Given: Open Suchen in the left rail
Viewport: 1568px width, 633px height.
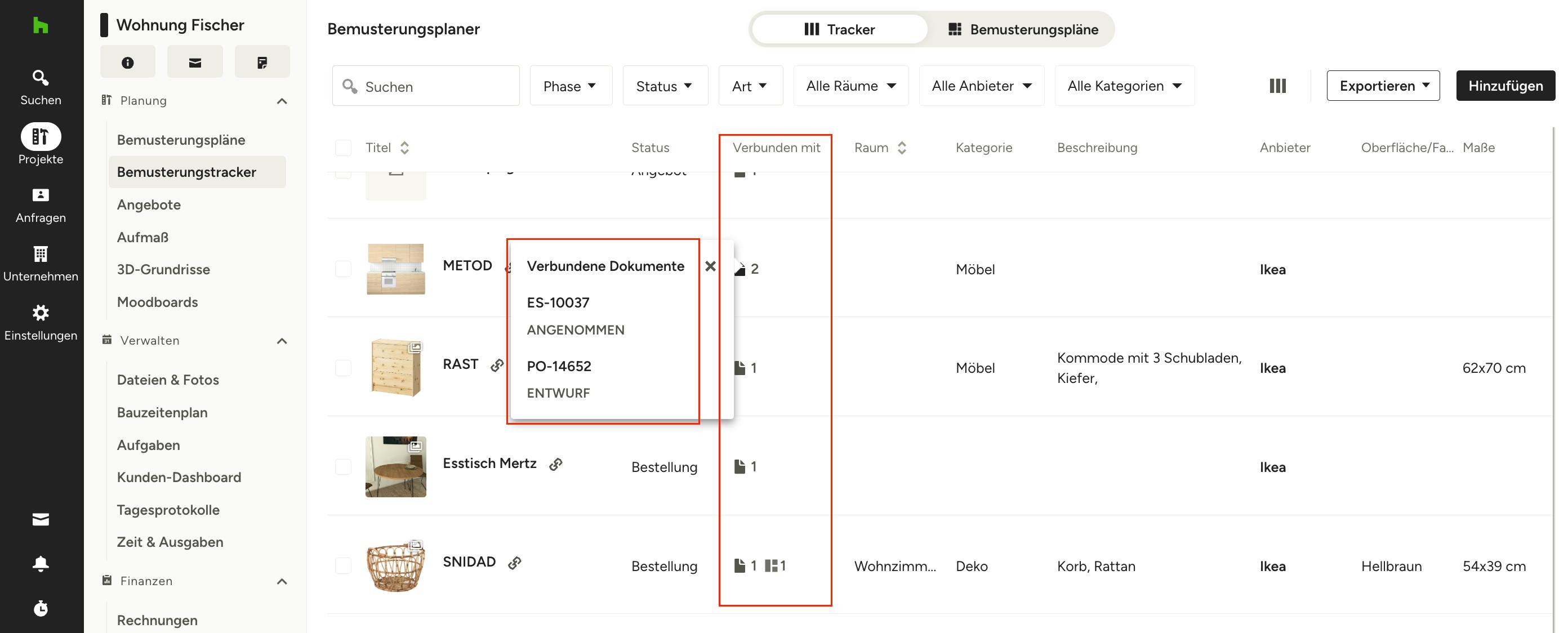Looking at the screenshot, I should pos(41,88).
